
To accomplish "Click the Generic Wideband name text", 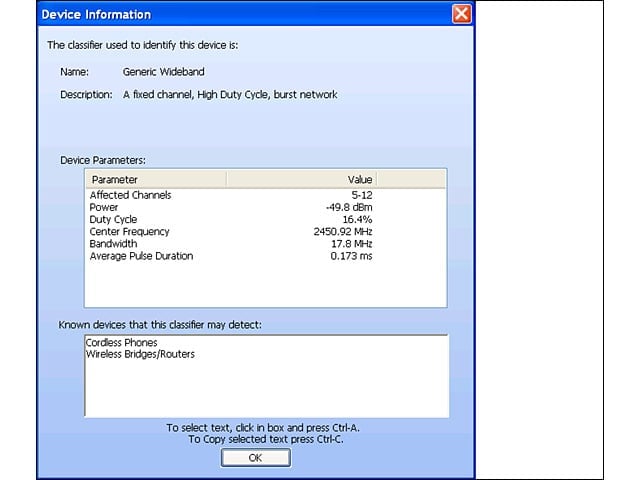I will pos(163,72).
